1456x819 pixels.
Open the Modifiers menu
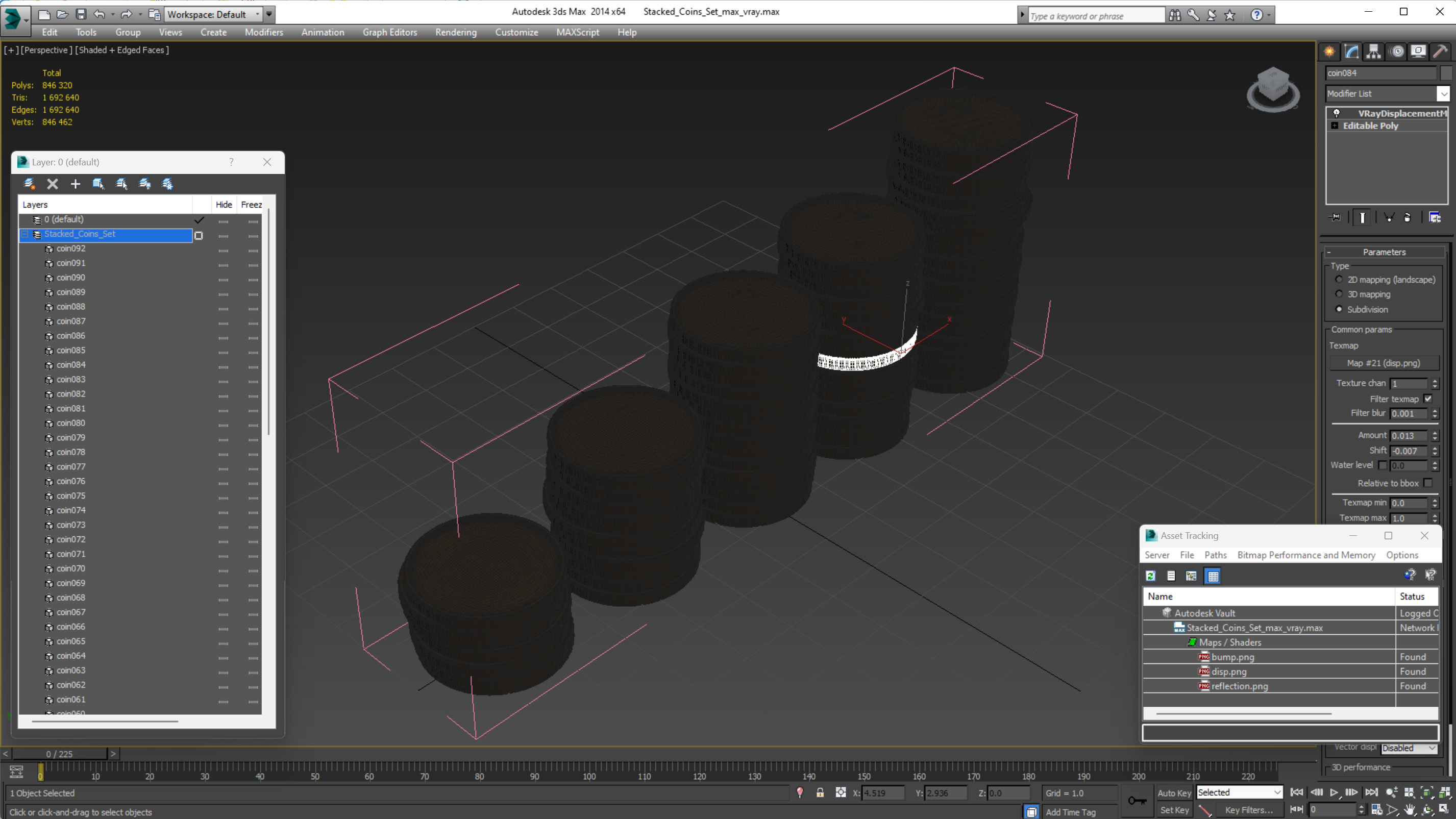tap(263, 32)
